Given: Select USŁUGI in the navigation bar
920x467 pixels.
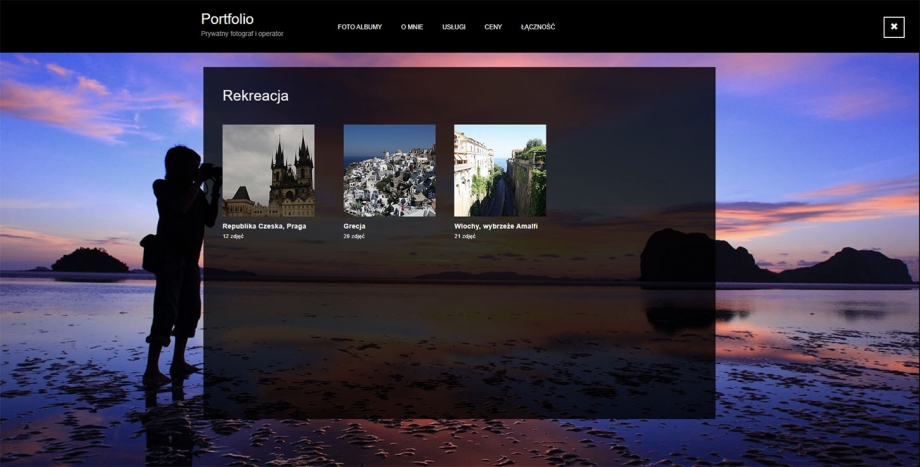Looking at the screenshot, I should tap(453, 27).
